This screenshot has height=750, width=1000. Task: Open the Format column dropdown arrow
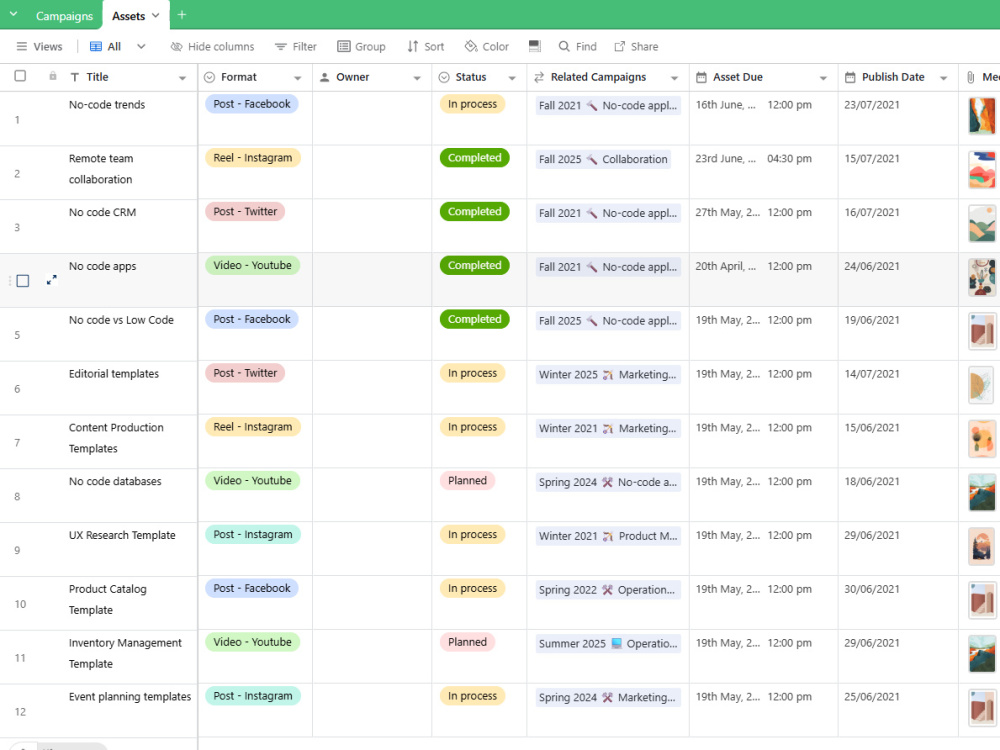[298, 78]
